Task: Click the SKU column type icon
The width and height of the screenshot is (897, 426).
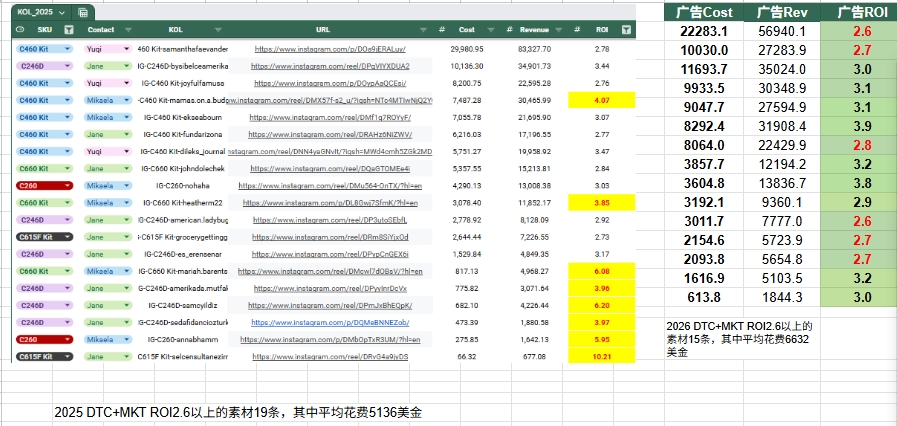Action: [x=20, y=30]
